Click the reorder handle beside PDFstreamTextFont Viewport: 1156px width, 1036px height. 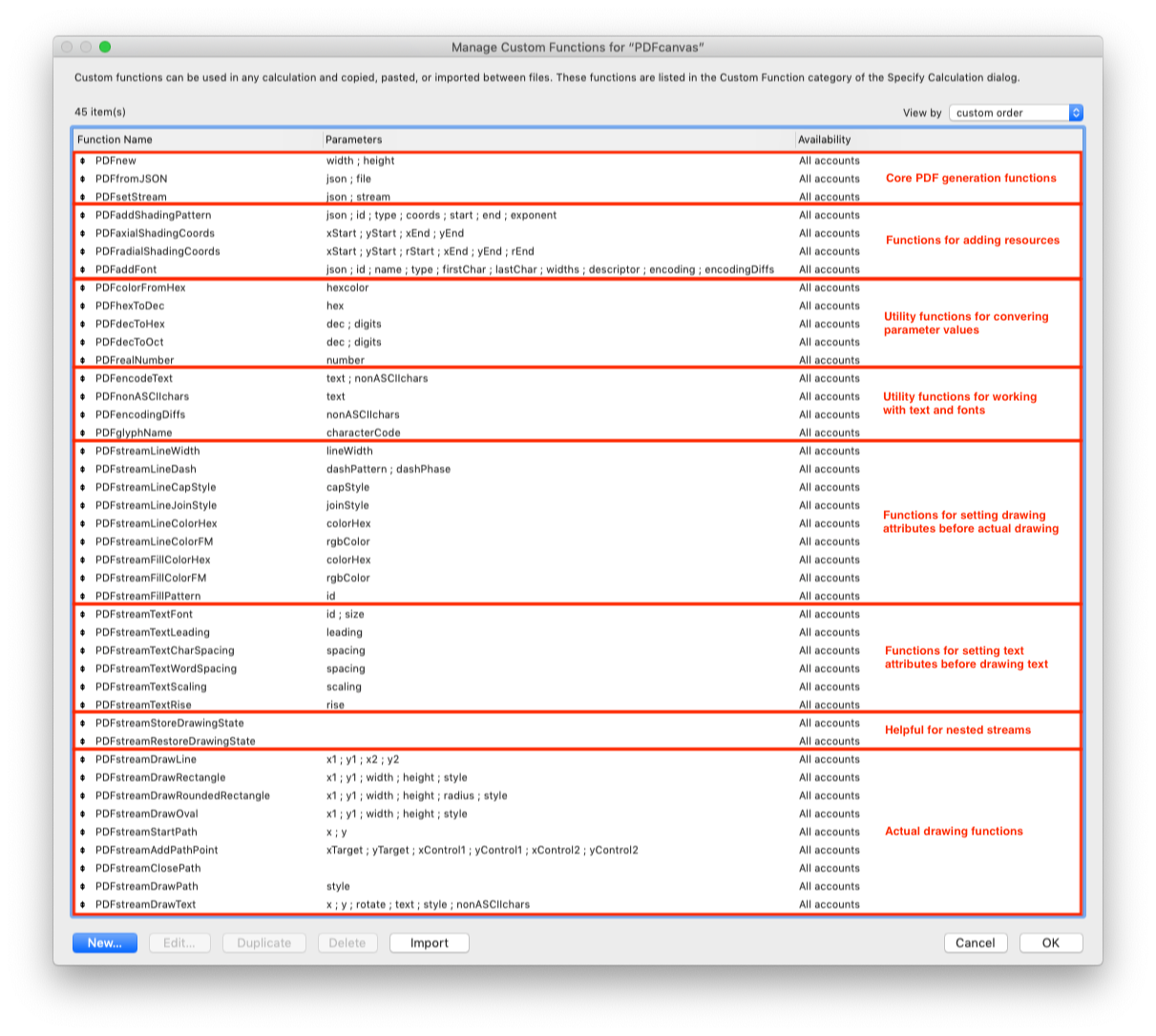[83, 614]
